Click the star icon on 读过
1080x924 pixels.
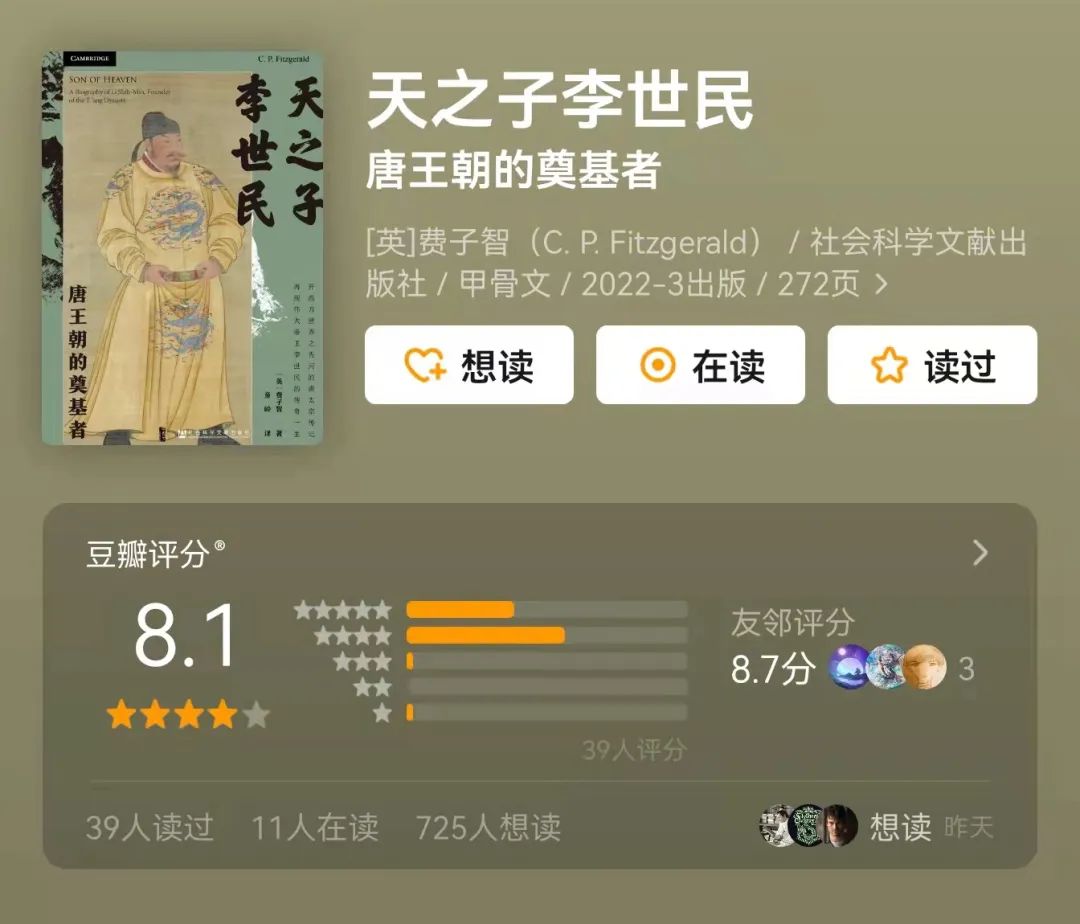(889, 365)
